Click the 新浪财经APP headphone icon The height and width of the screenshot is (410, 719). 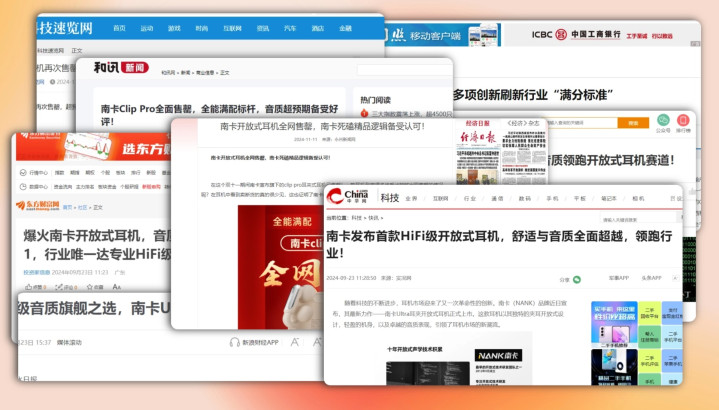235,343
